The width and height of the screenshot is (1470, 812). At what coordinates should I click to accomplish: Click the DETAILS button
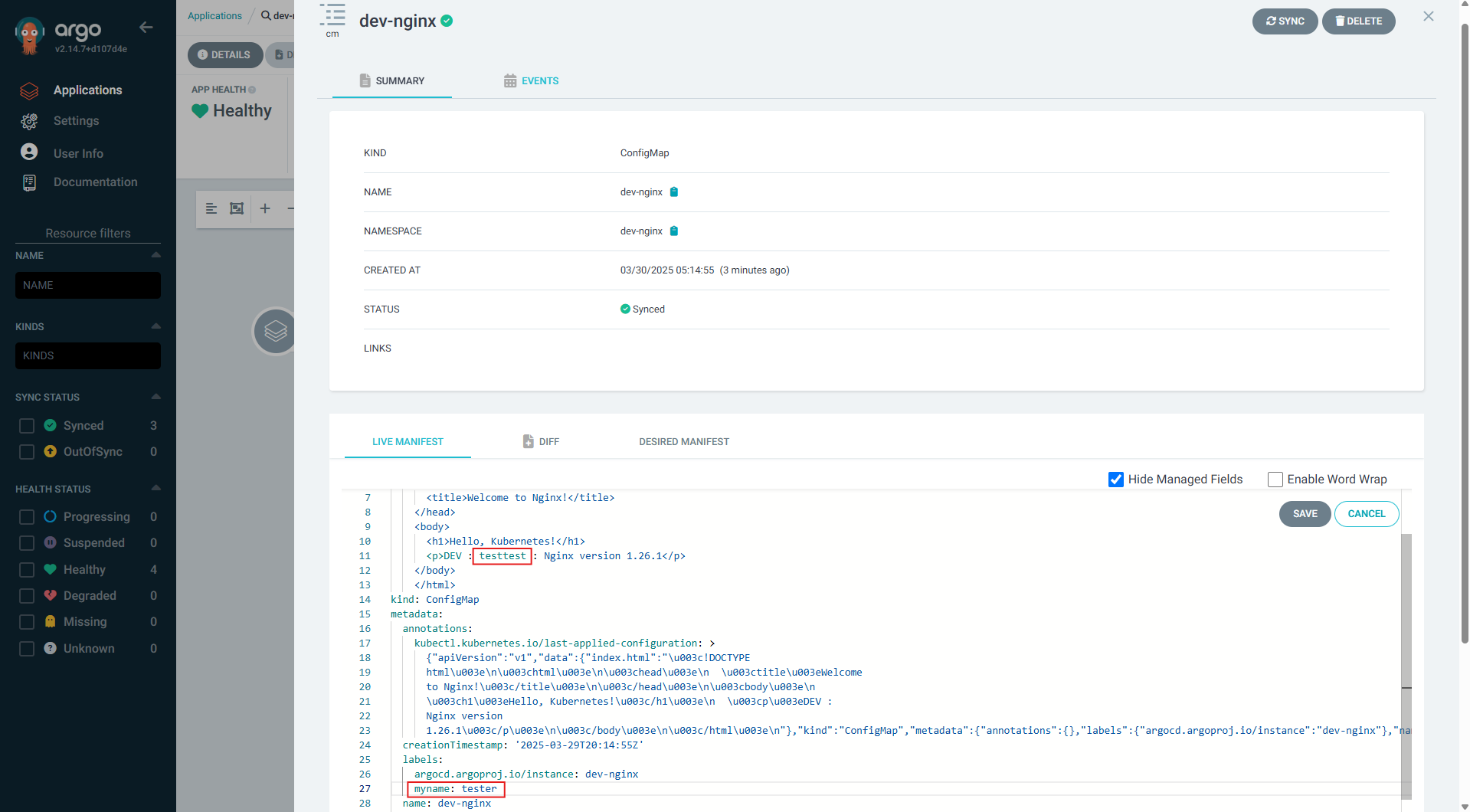coord(224,55)
